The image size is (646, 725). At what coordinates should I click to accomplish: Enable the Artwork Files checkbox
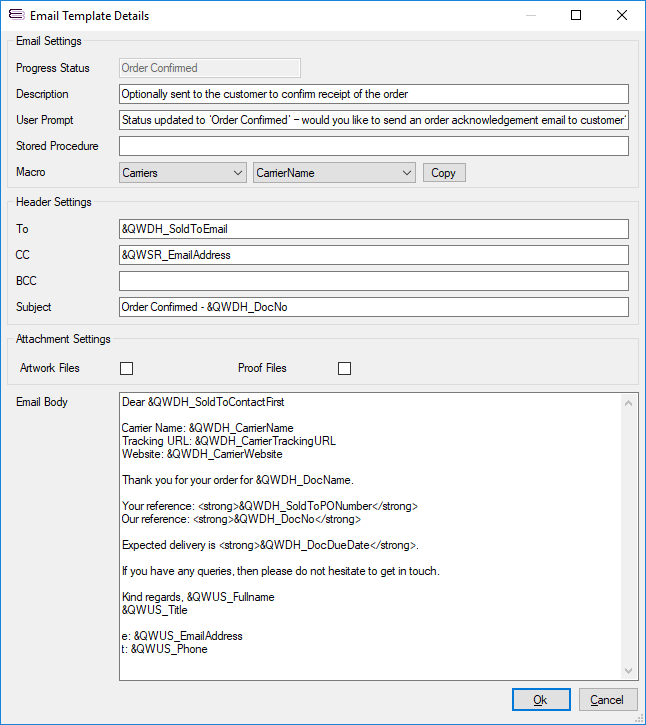click(x=126, y=368)
